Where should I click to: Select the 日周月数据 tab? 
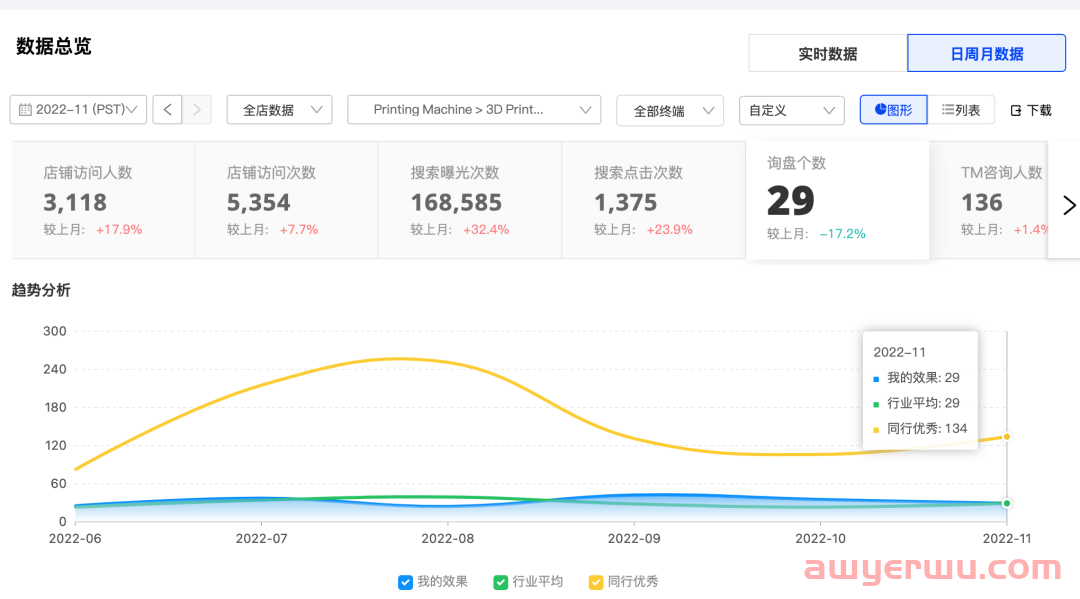pyautogui.click(x=986, y=54)
